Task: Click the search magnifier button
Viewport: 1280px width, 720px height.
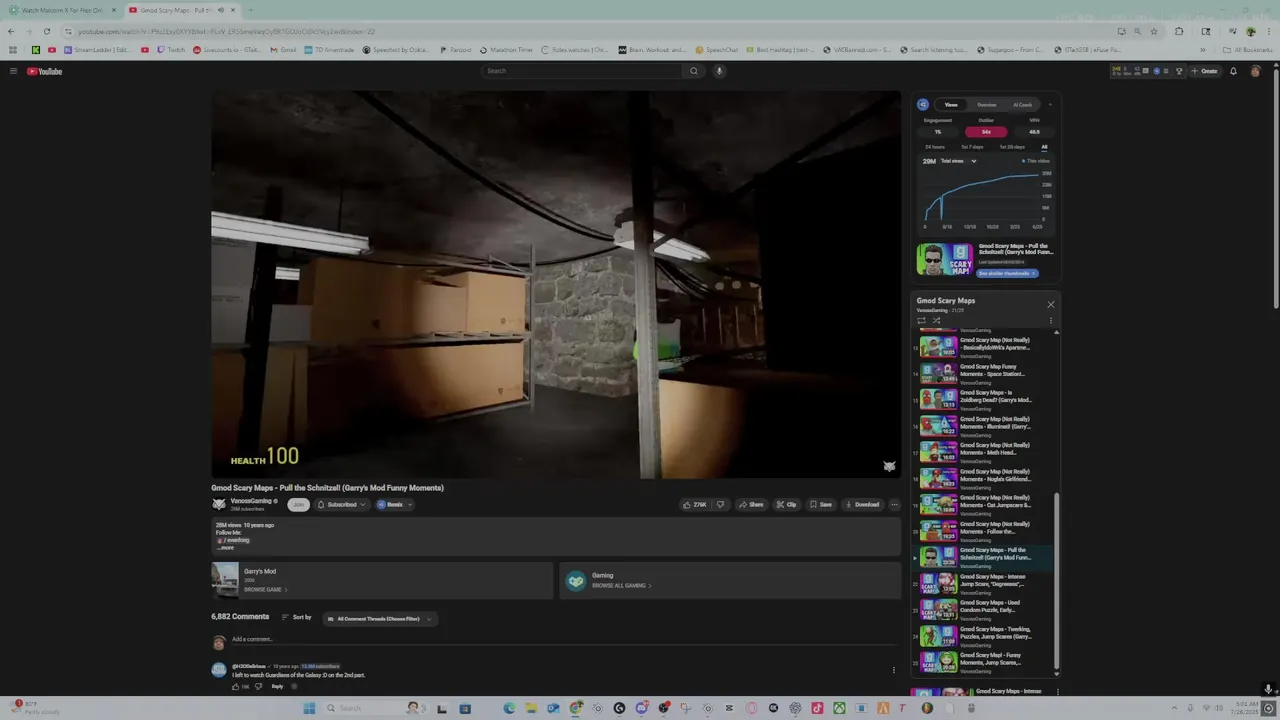Action: pyautogui.click(x=694, y=71)
